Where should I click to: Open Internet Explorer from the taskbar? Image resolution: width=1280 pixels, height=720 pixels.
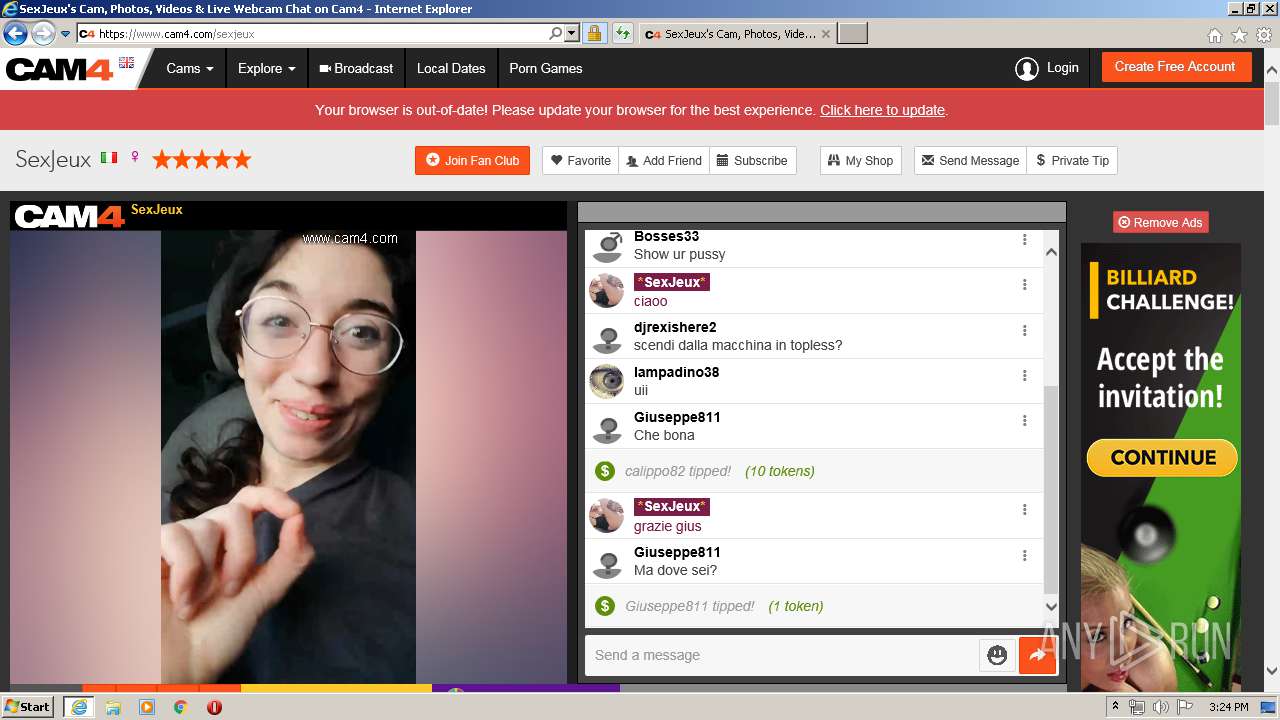(78, 707)
